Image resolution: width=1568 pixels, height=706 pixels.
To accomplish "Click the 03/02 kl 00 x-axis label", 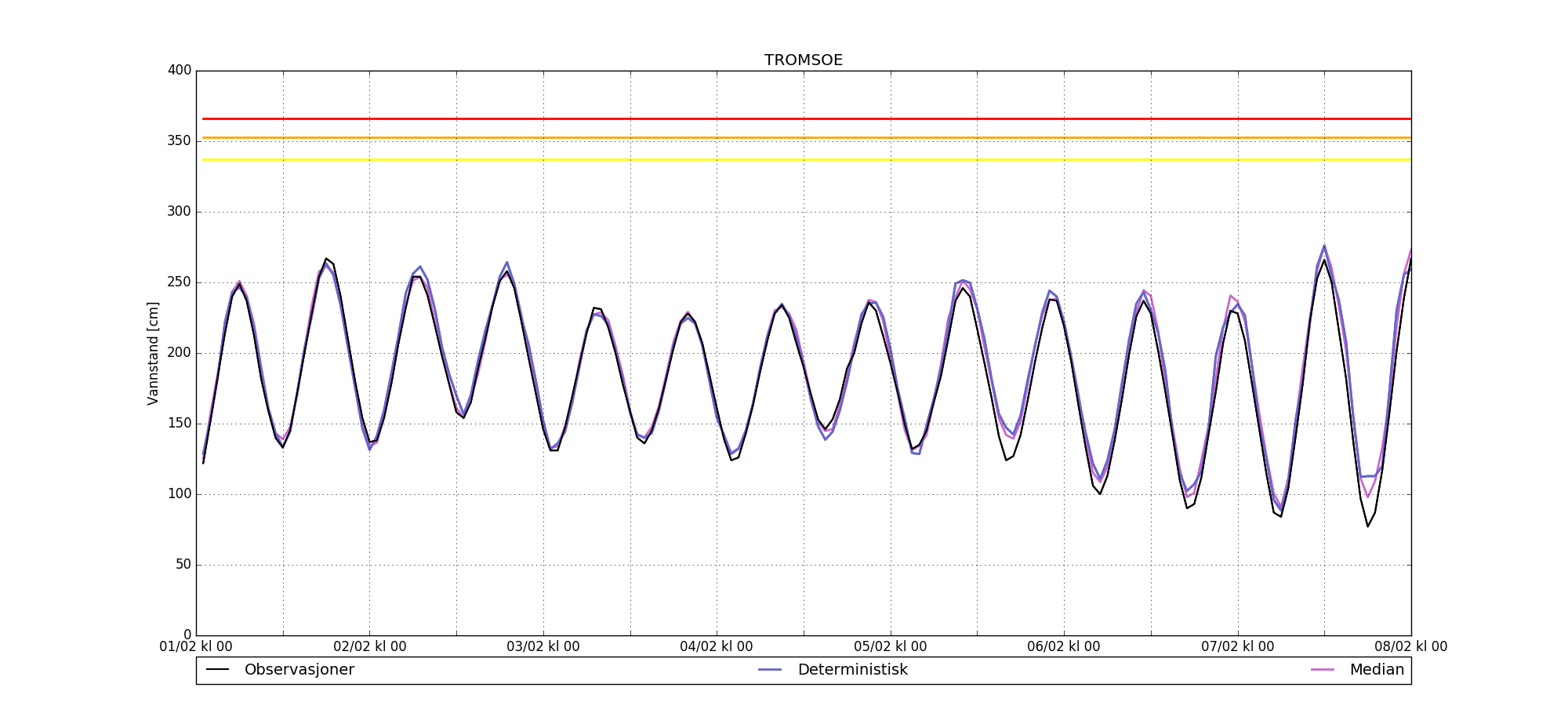I will coord(543,647).
